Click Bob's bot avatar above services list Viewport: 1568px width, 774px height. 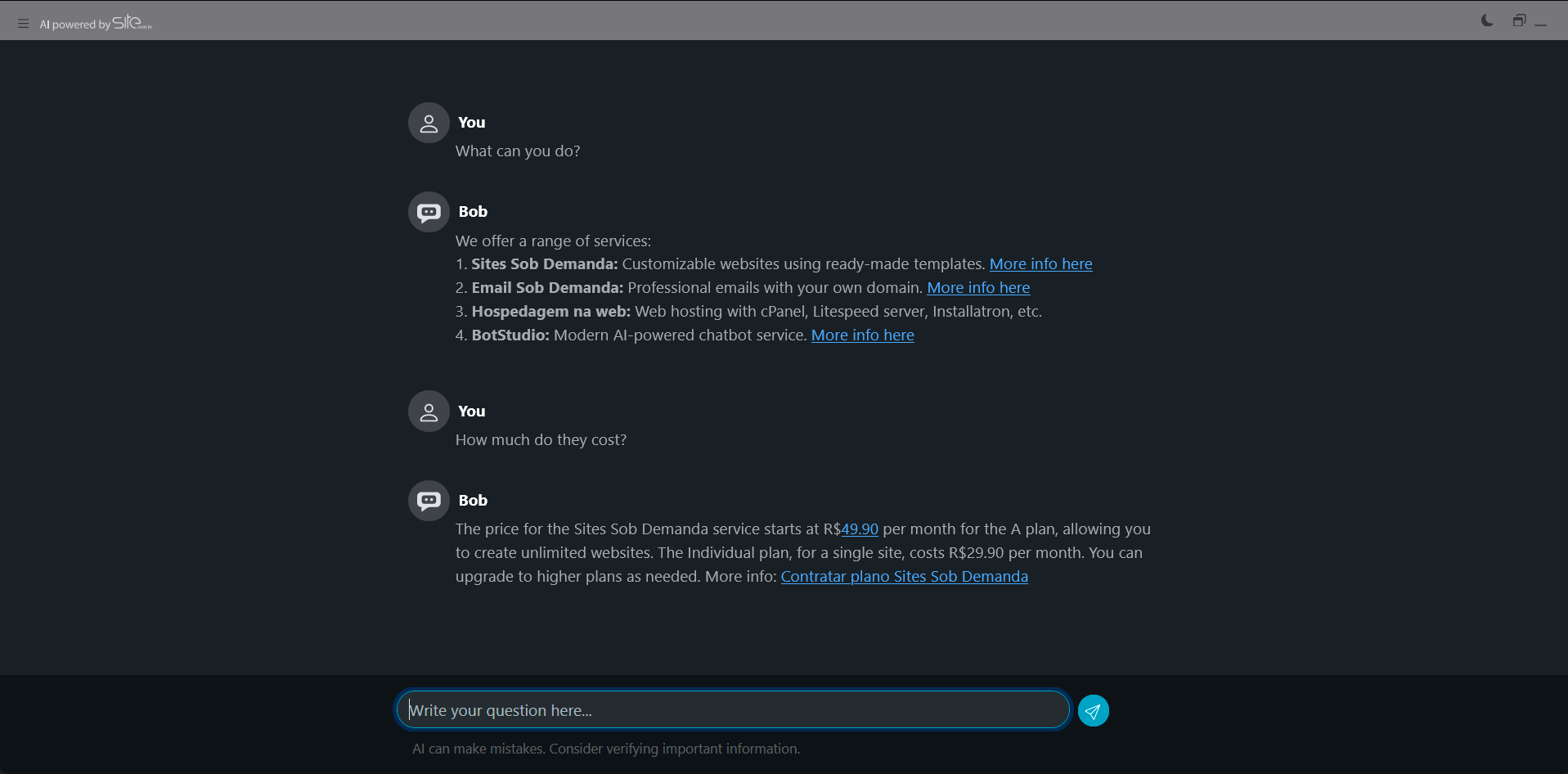click(429, 212)
